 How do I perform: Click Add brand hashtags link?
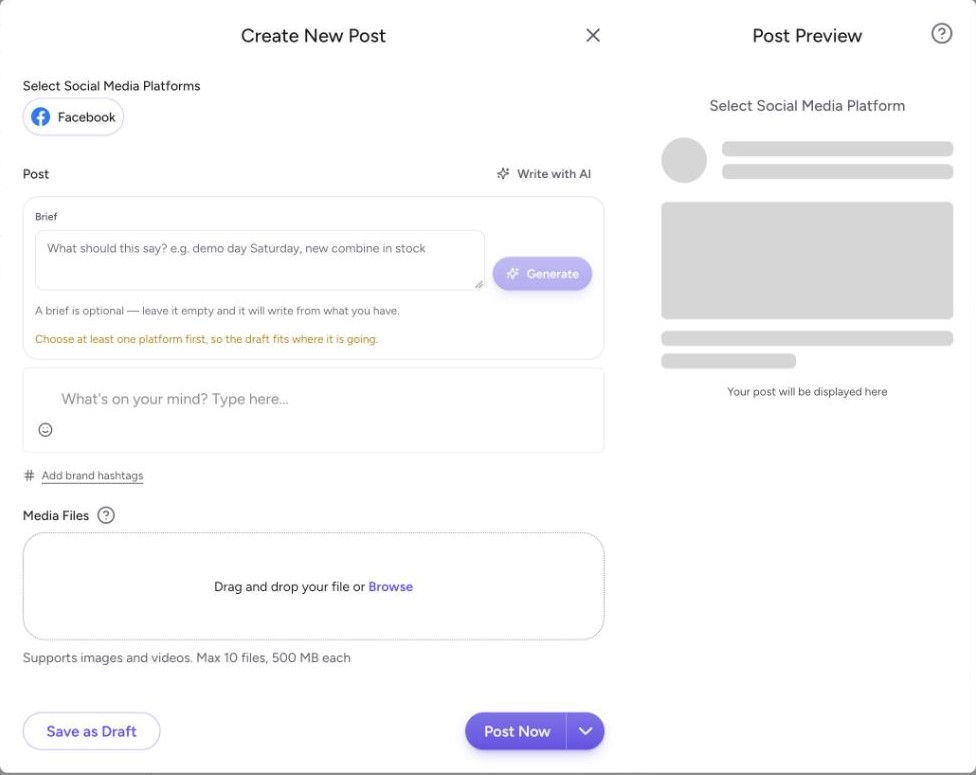tap(92, 476)
